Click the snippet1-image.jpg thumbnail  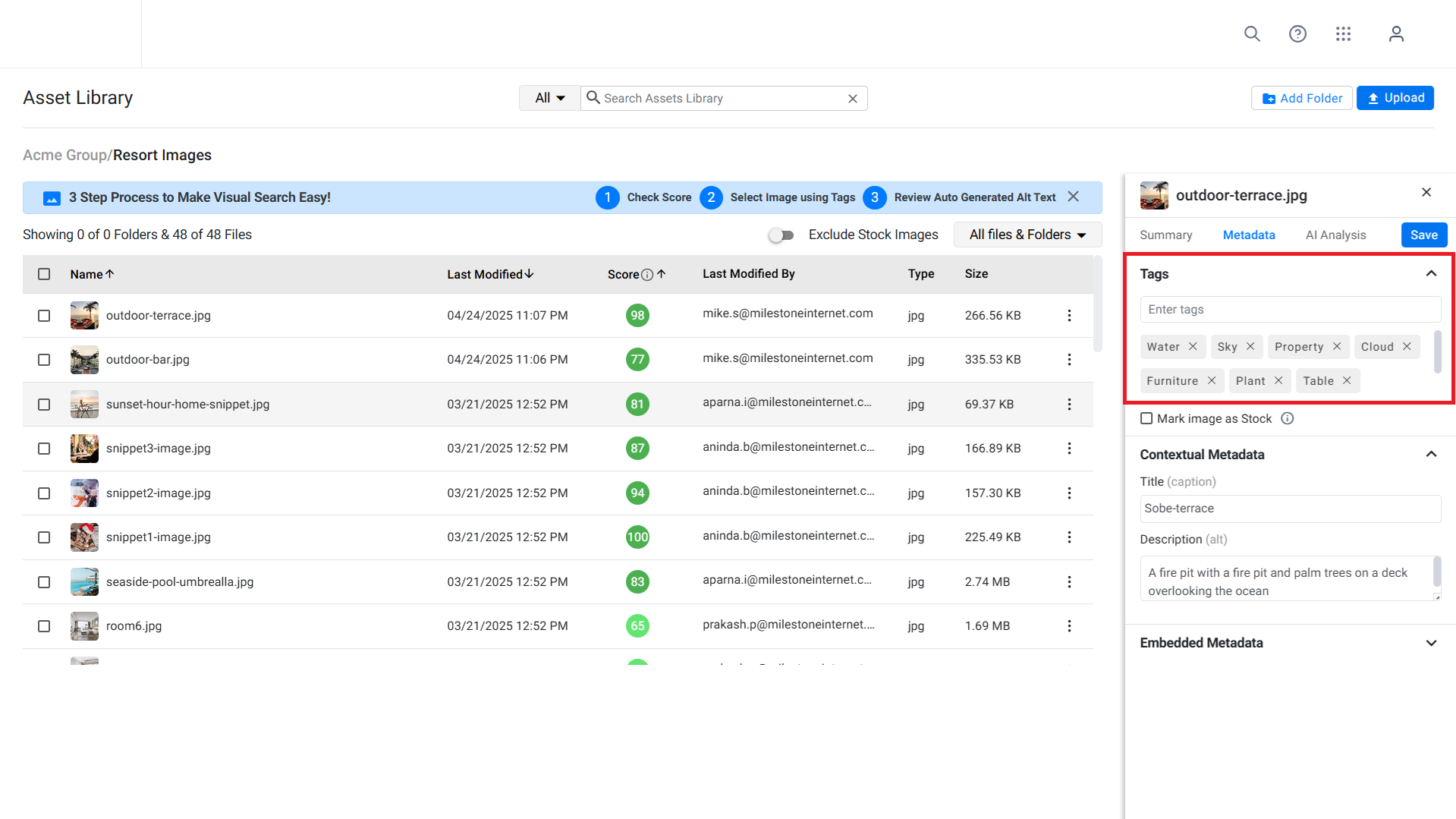point(84,537)
